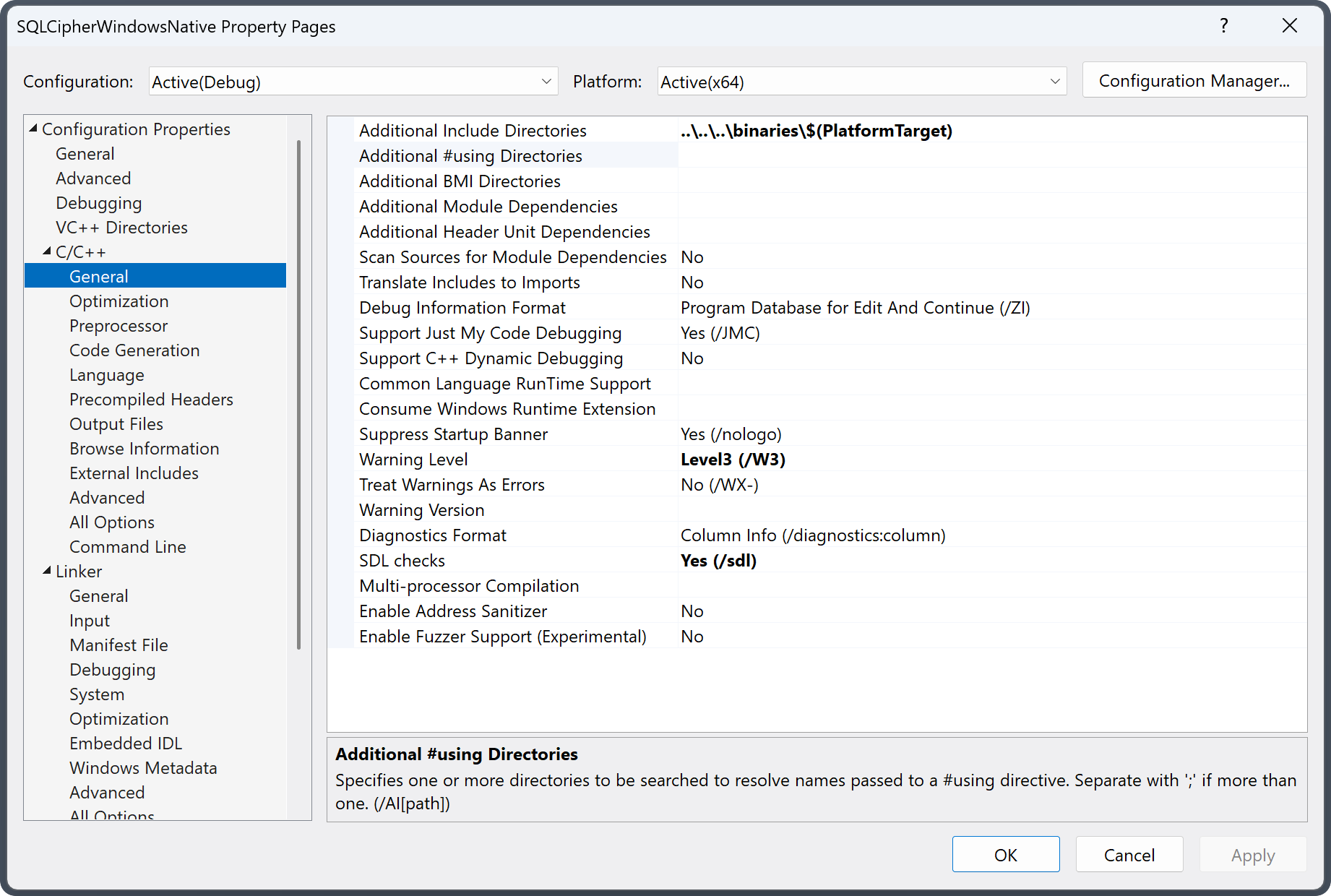The width and height of the screenshot is (1331, 896).
Task: Open the Browse Information page
Action: click(x=144, y=449)
